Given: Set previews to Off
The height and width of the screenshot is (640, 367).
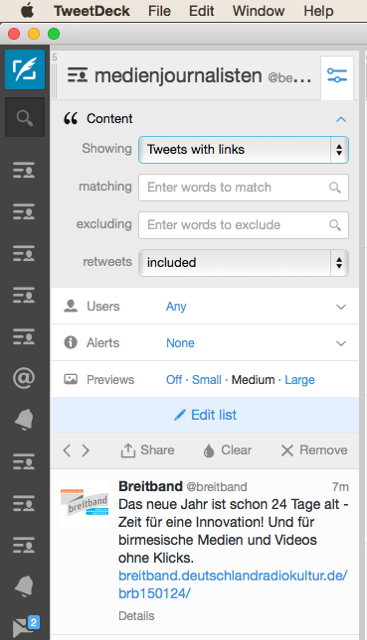Looking at the screenshot, I should pyautogui.click(x=174, y=380).
